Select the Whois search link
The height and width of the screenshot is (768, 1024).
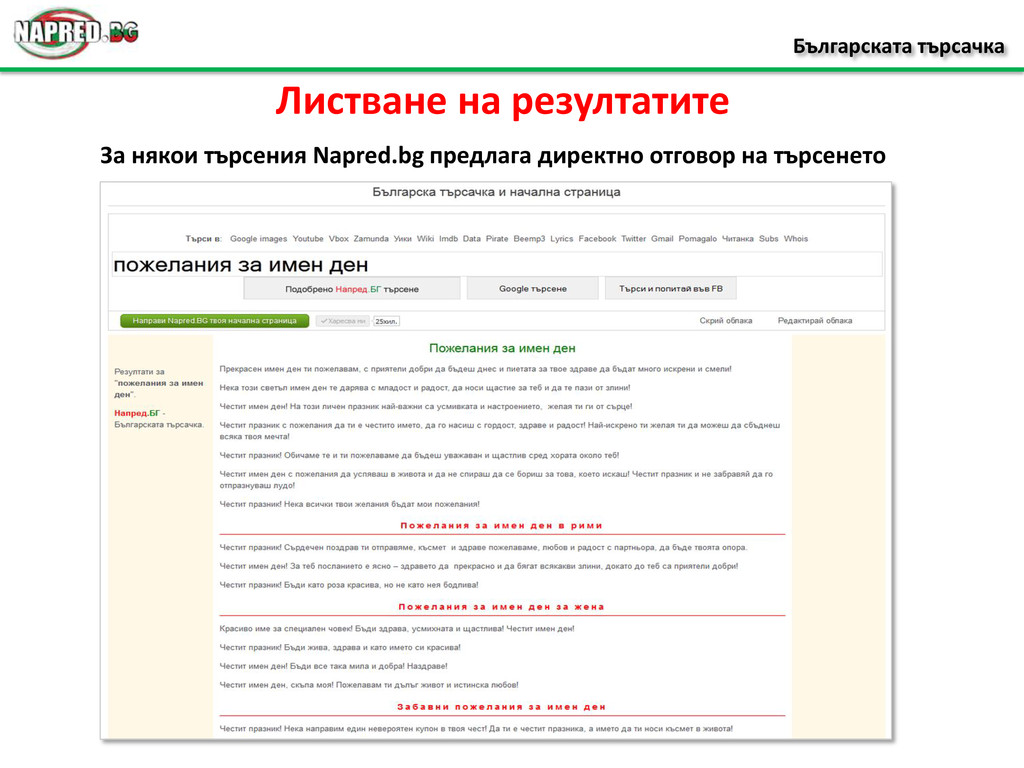click(x=795, y=239)
